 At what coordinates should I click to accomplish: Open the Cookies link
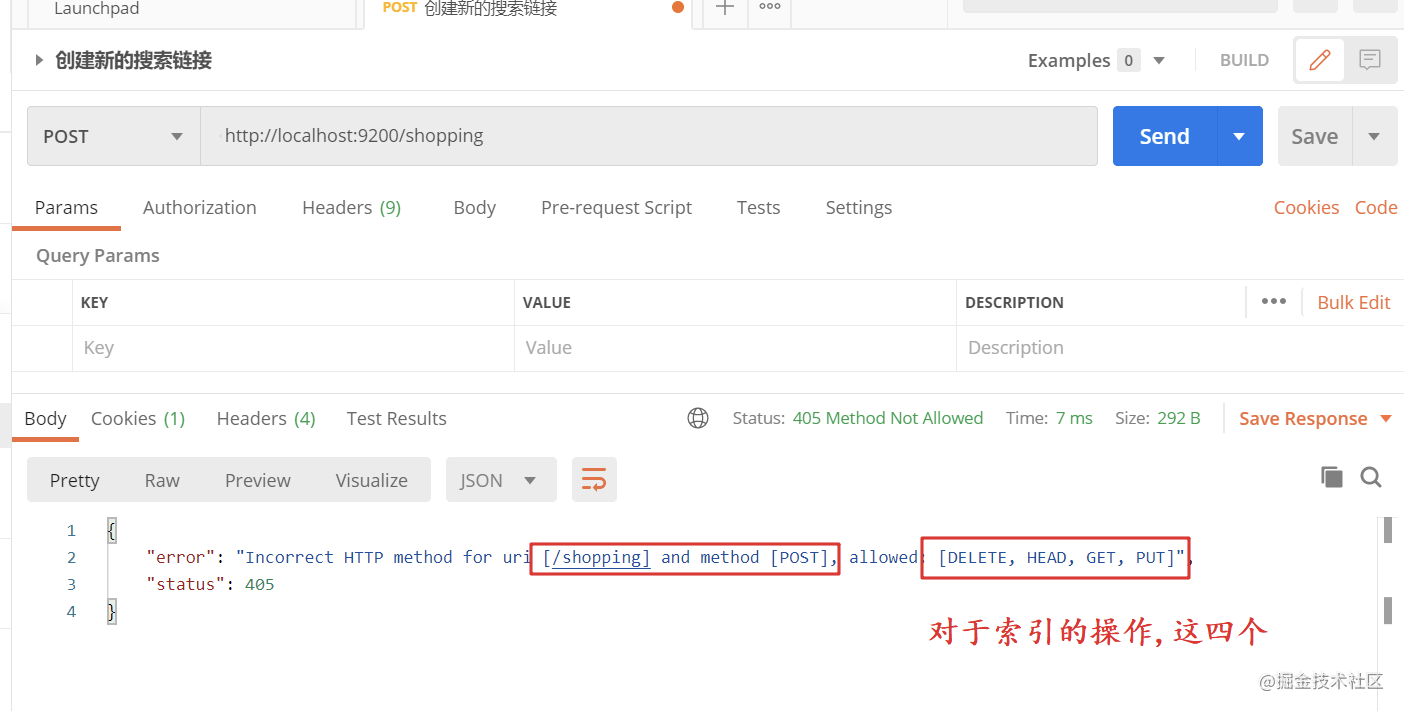(1306, 207)
